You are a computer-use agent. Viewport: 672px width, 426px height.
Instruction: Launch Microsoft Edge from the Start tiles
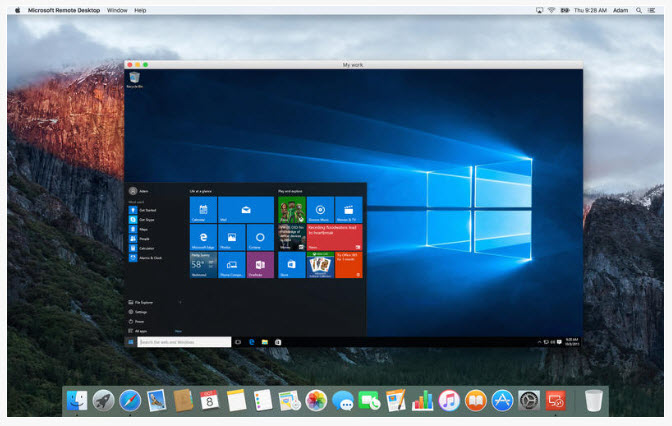[203, 237]
